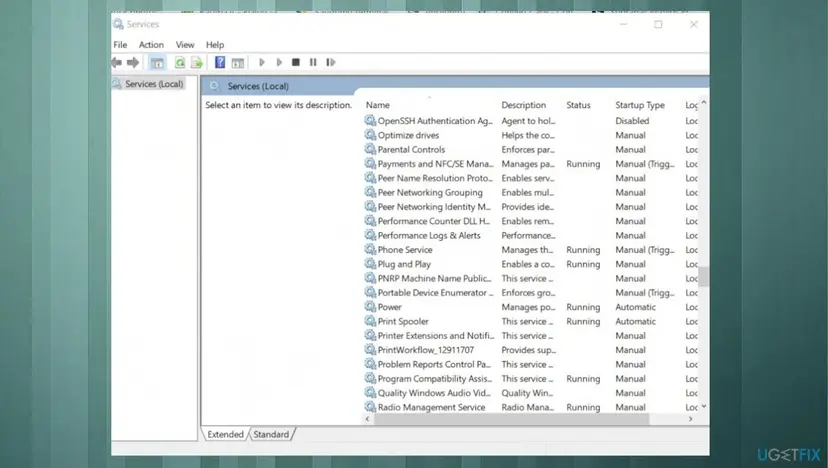
Task: Click the gear icon beside Plug and Play
Action: [x=370, y=264]
